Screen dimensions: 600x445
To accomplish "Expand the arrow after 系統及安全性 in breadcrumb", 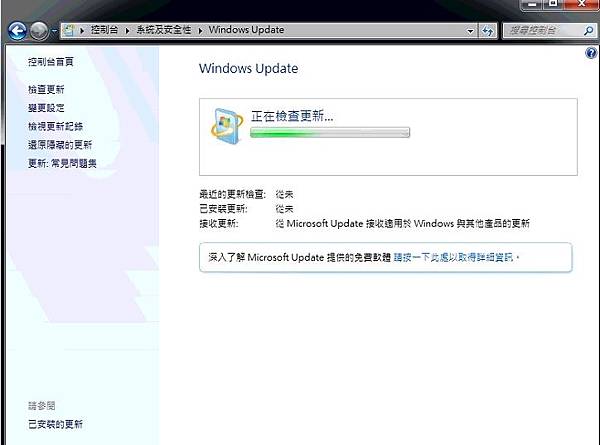I will [x=200, y=30].
